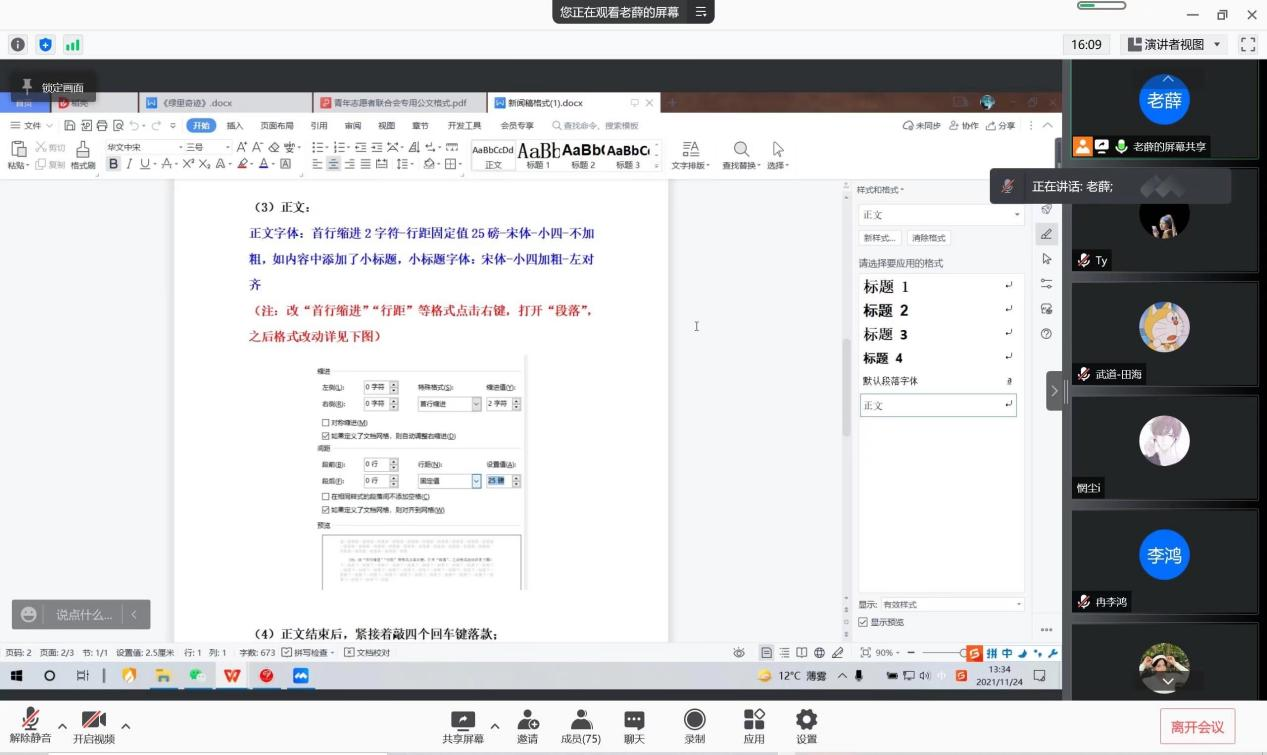Viewport: 1267px width, 755px height.
Task: Click the Bold formatting icon
Action: (x=113, y=164)
